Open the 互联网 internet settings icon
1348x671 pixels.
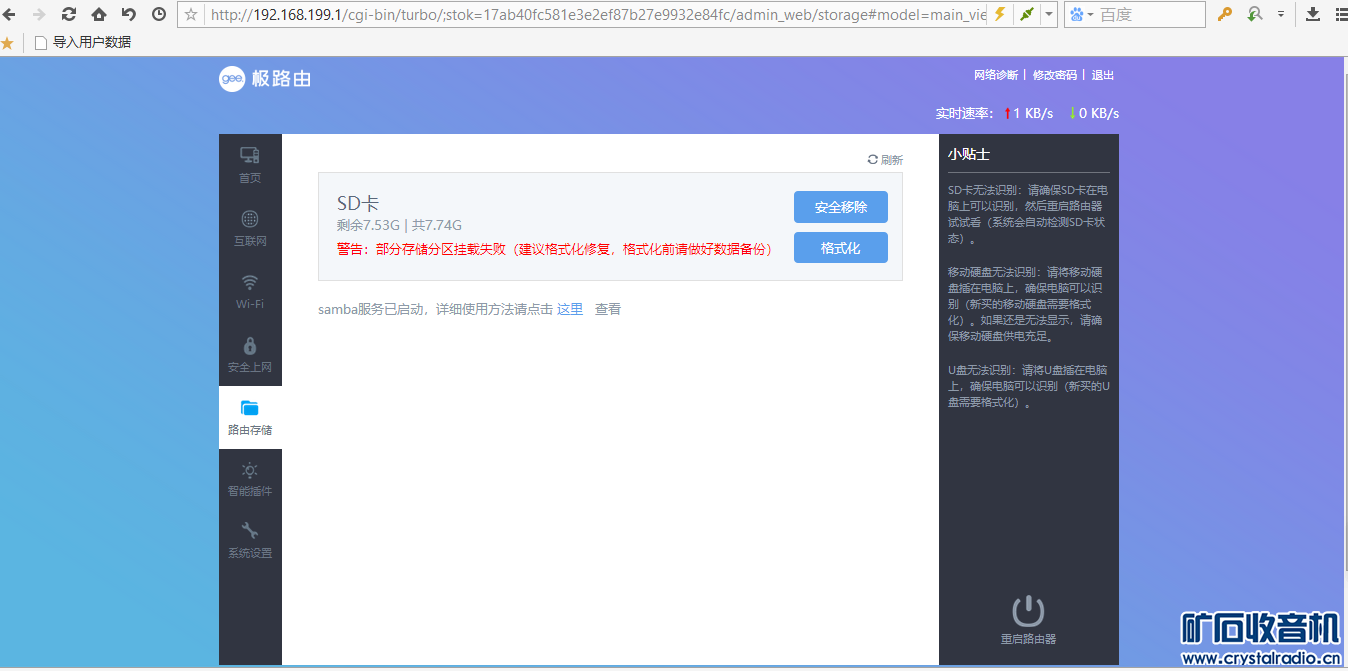point(250,227)
